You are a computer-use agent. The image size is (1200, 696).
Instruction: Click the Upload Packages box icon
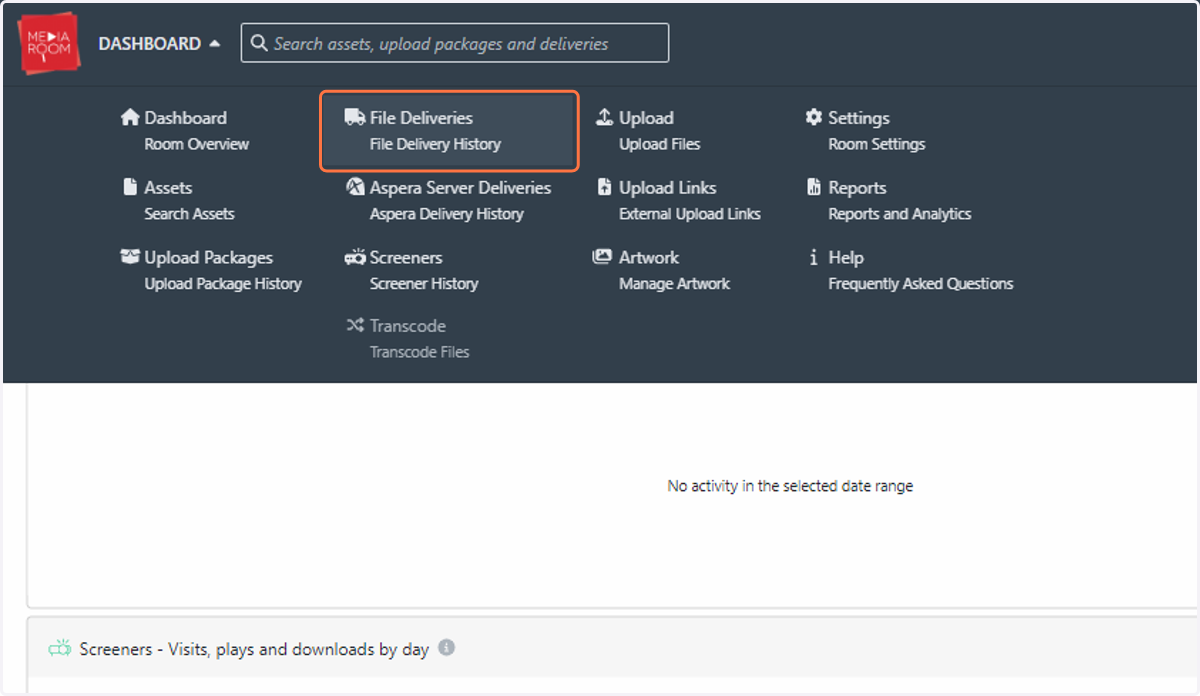point(130,257)
